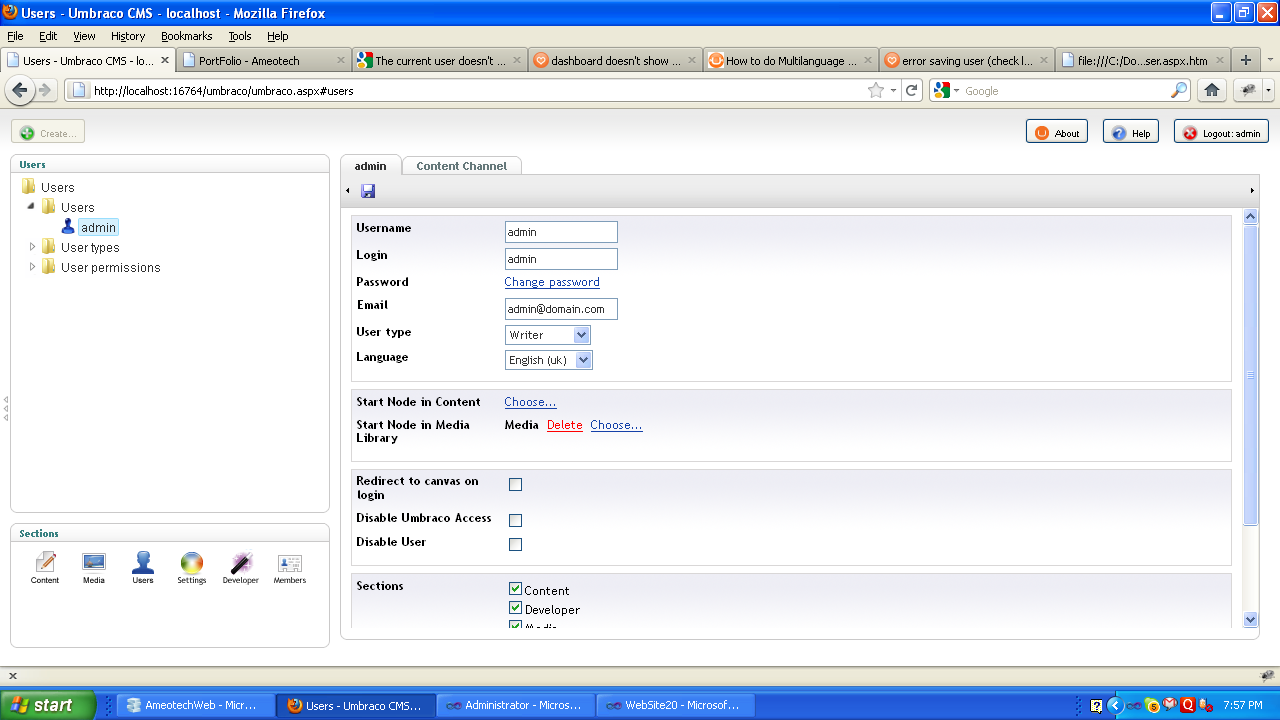Viewport: 1280px width, 720px height.
Task: Expand the User permissions tree node
Action: coord(32,267)
